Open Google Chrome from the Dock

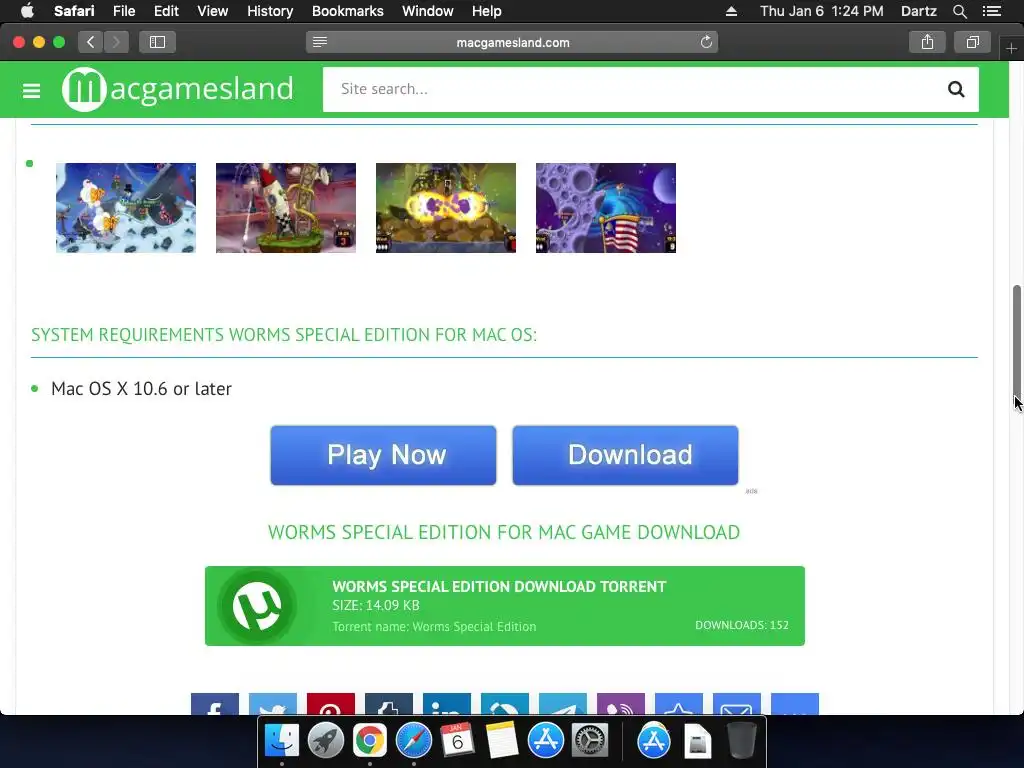369,741
